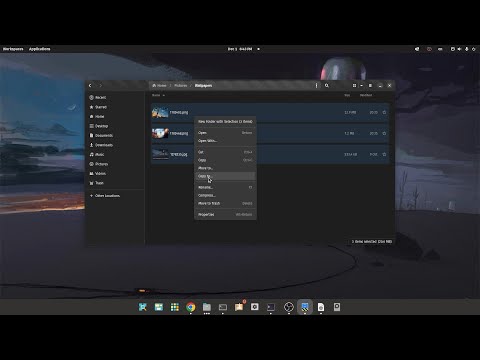Open the clock and calendar in top bar
This screenshot has height=360, width=480.
tap(240, 49)
